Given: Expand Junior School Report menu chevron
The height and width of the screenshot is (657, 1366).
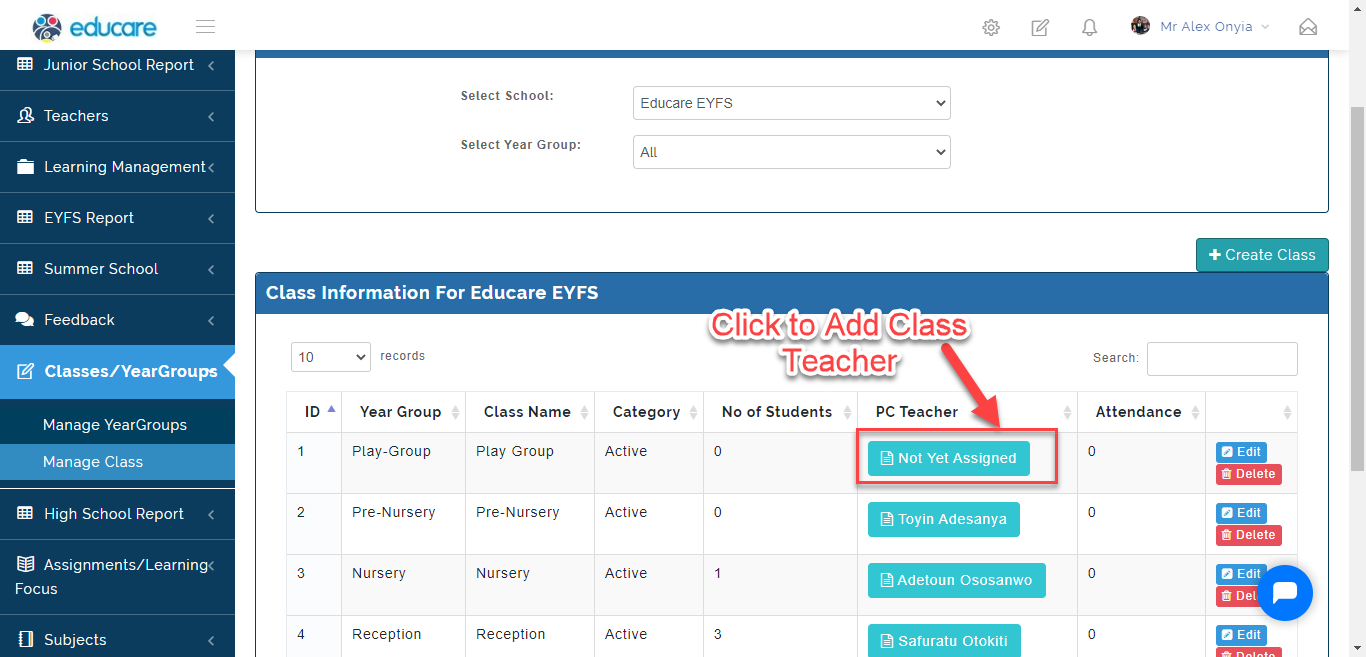Looking at the screenshot, I should (x=211, y=66).
